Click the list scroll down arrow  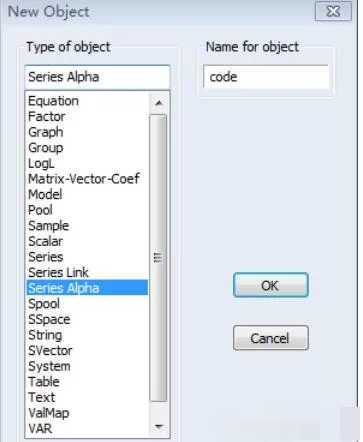pyautogui.click(x=159, y=427)
